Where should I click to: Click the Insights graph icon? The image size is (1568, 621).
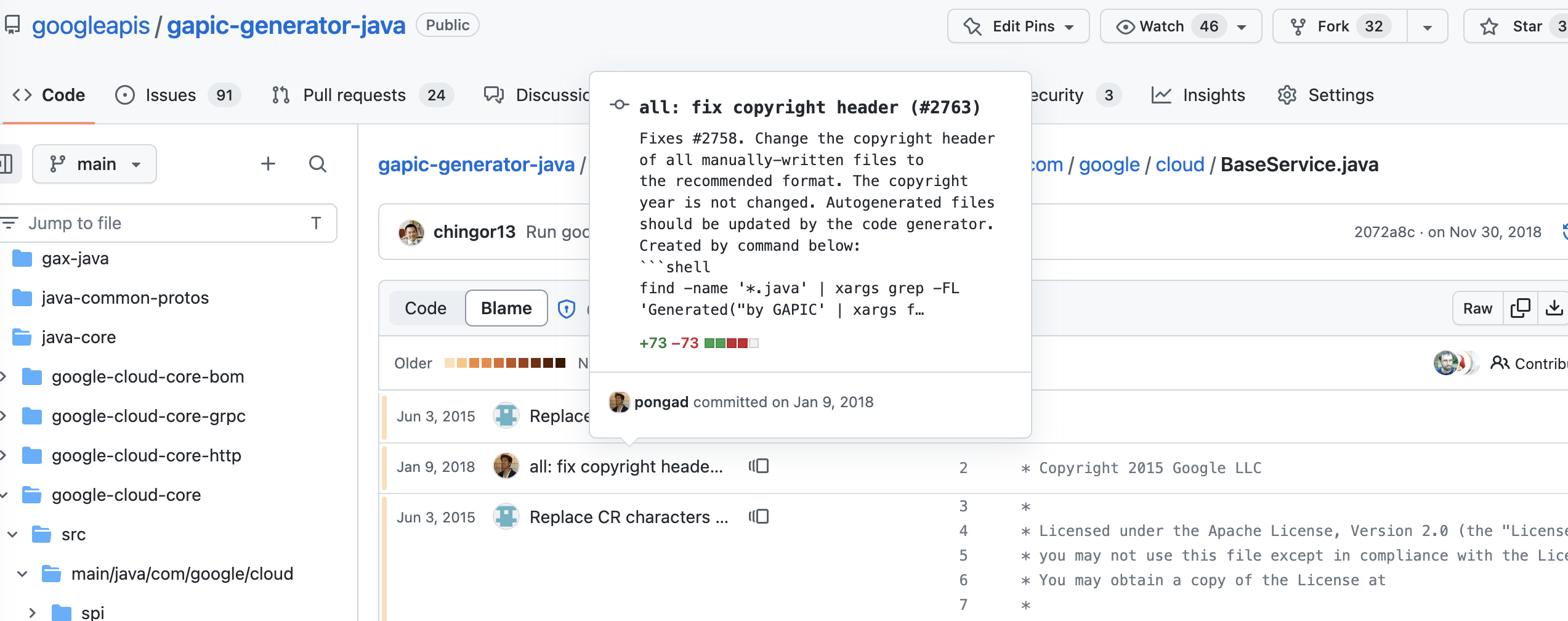click(x=1161, y=95)
